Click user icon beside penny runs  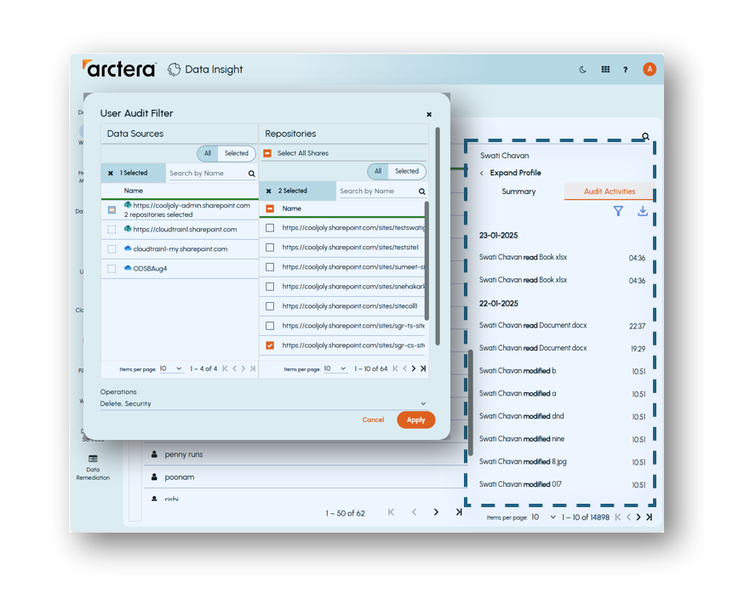(x=154, y=454)
